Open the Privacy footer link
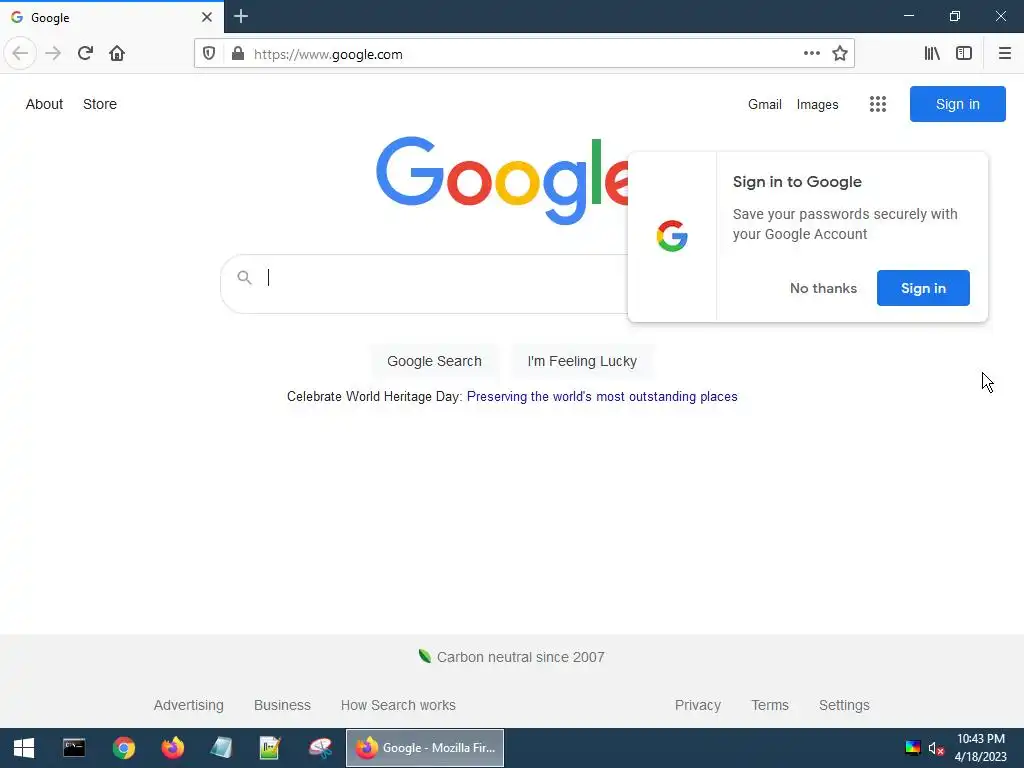 (697, 705)
